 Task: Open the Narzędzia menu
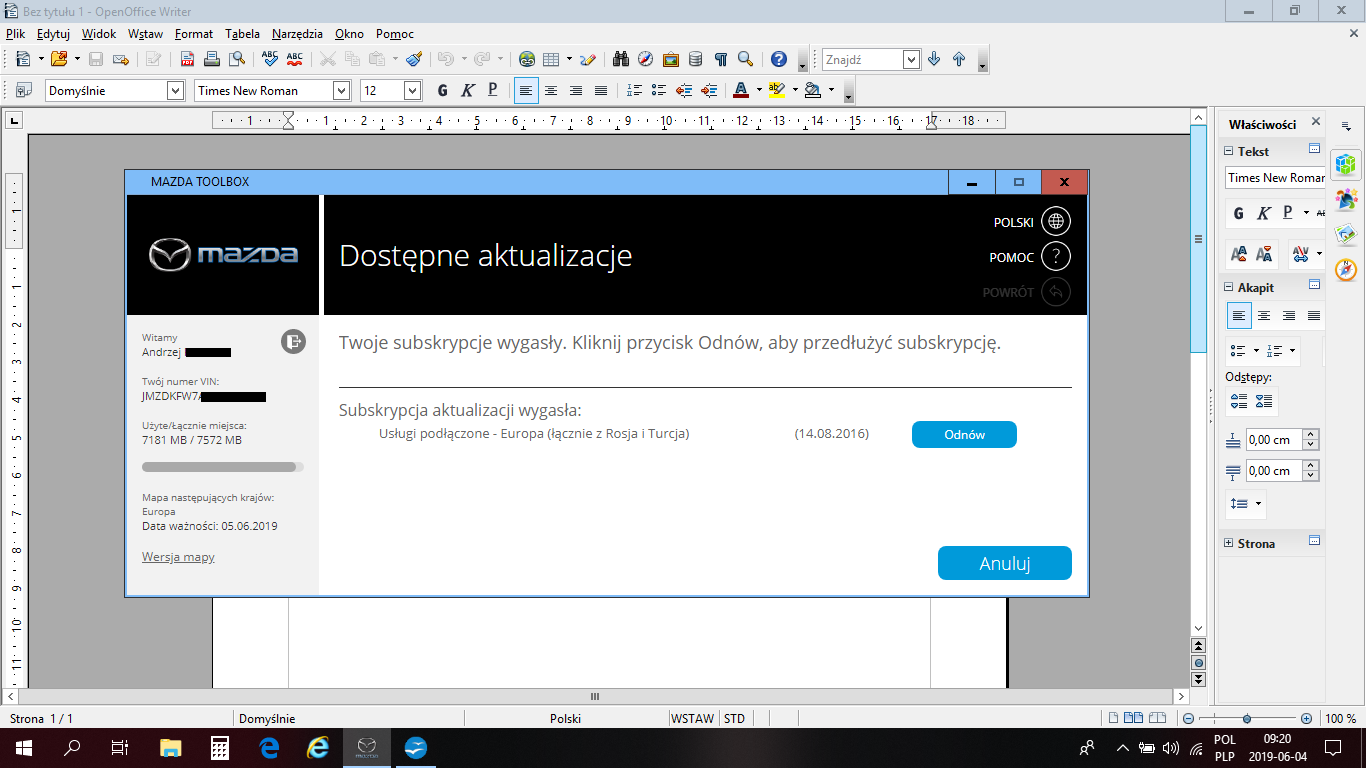coord(297,33)
